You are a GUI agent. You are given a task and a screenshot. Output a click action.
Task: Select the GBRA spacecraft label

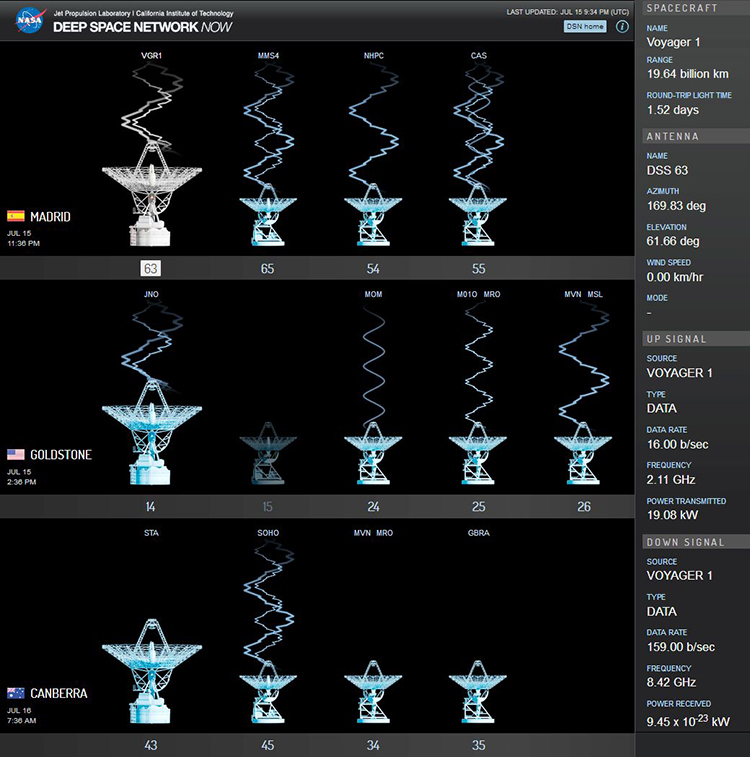point(479,533)
